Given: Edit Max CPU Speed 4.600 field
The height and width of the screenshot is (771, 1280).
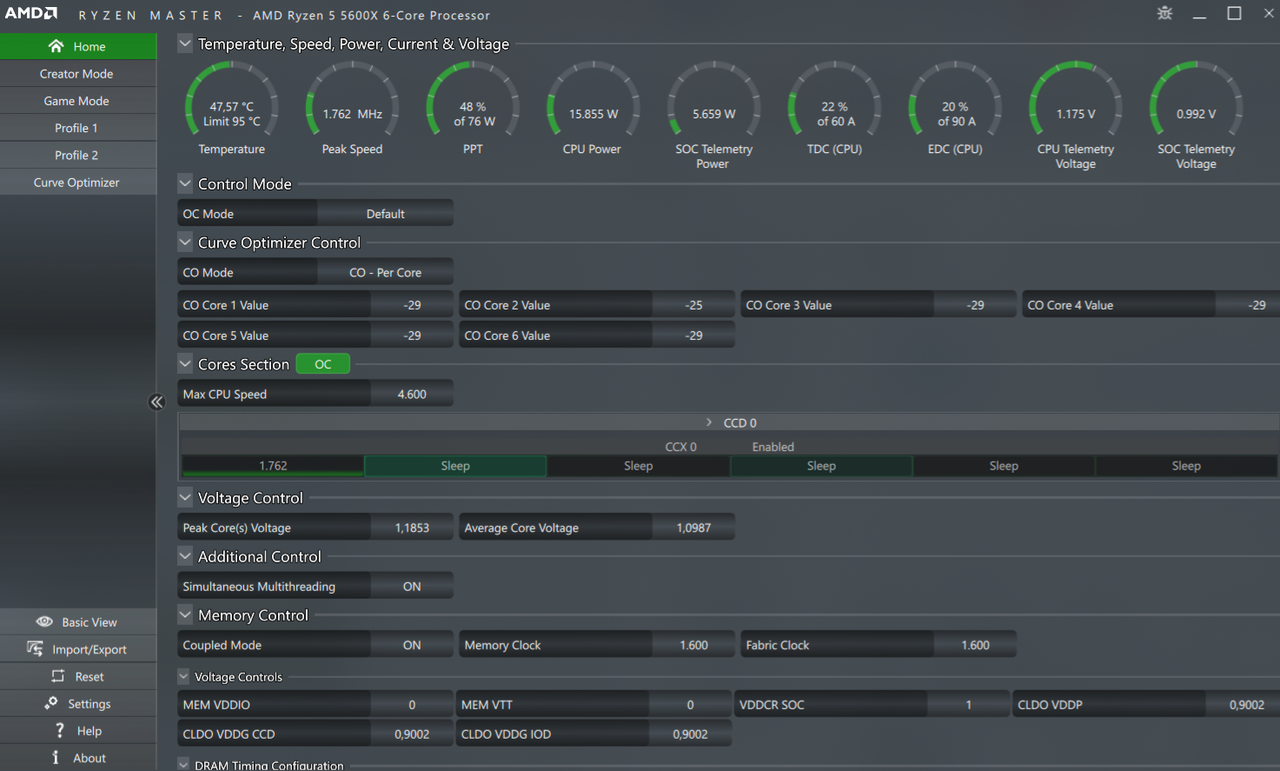Looking at the screenshot, I should 412,394.
